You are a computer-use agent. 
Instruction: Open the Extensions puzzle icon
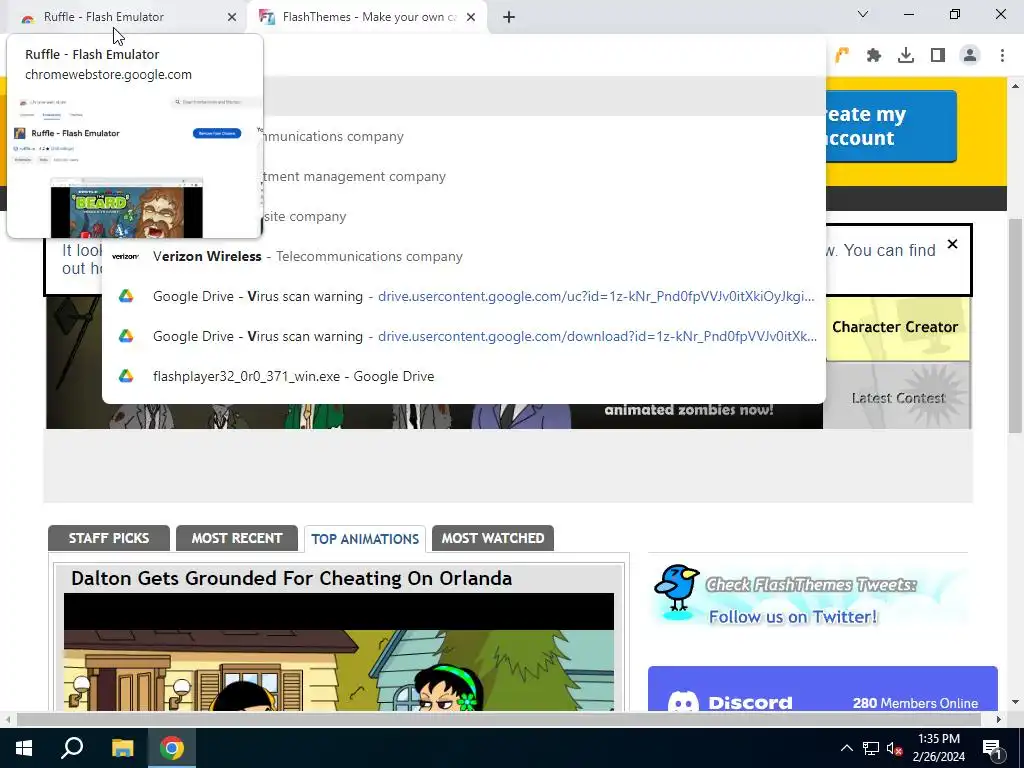[874, 56]
